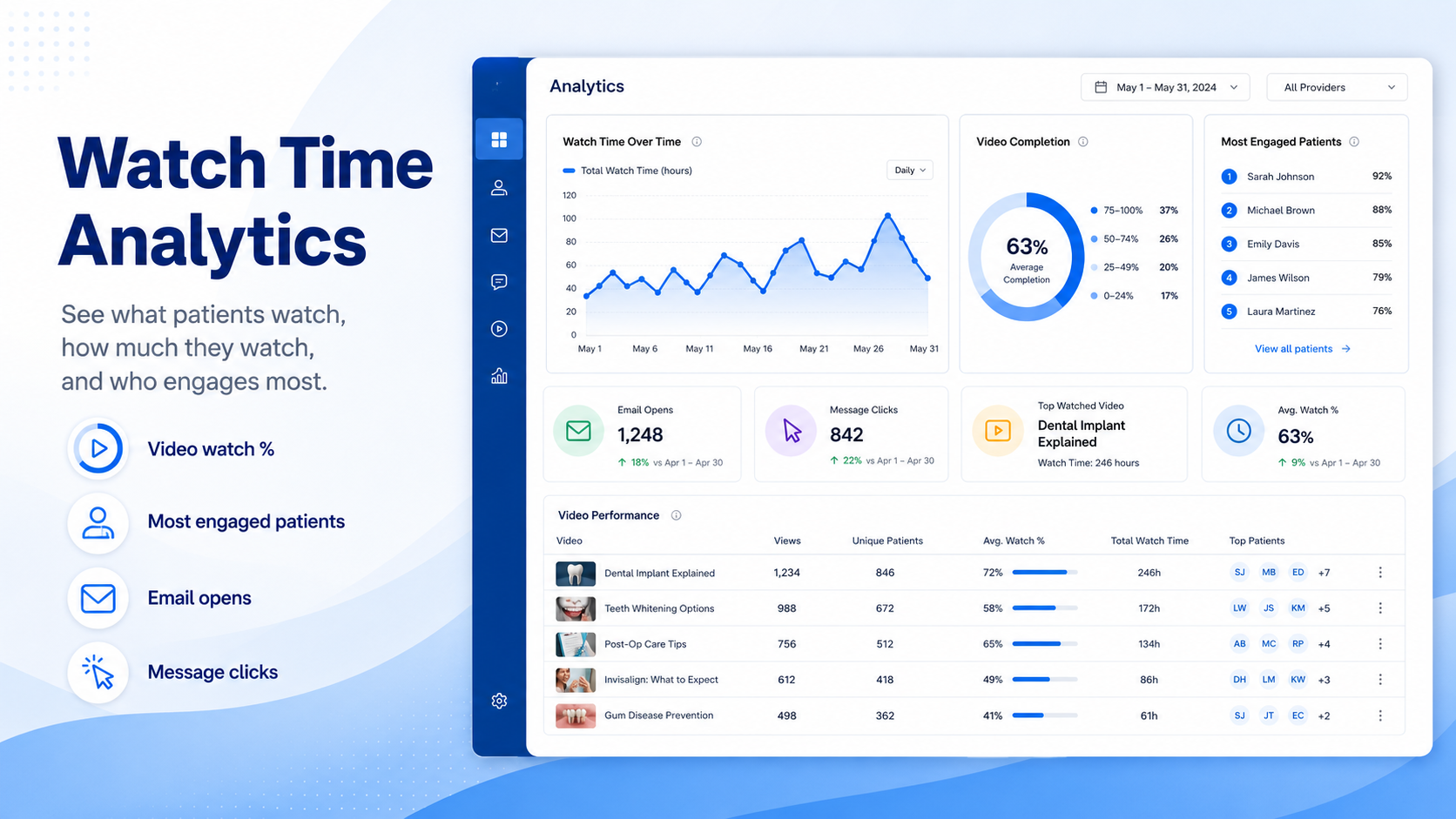Click the 50–74% legend entry
This screenshot has width=1456, height=819.
[x=1134, y=238]
